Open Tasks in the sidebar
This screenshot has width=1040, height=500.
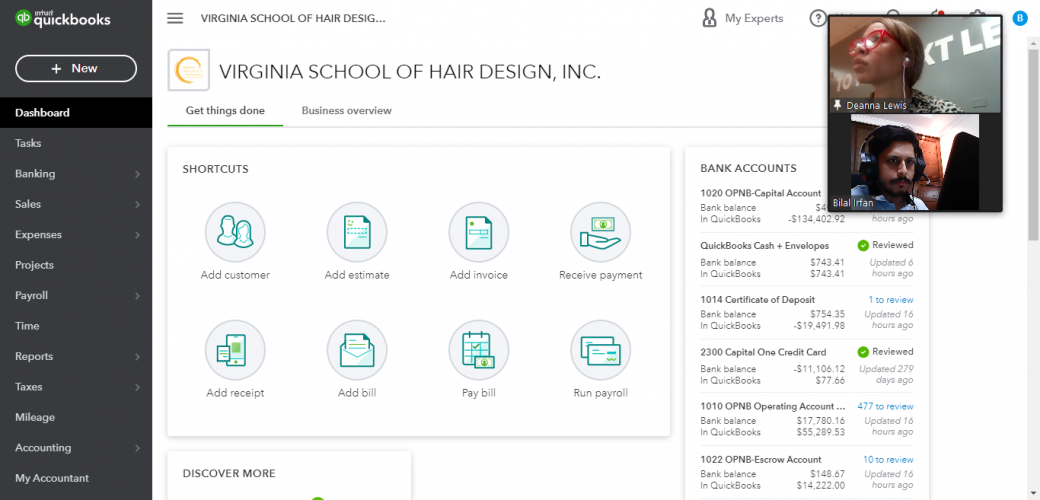(x=76, y=143)
